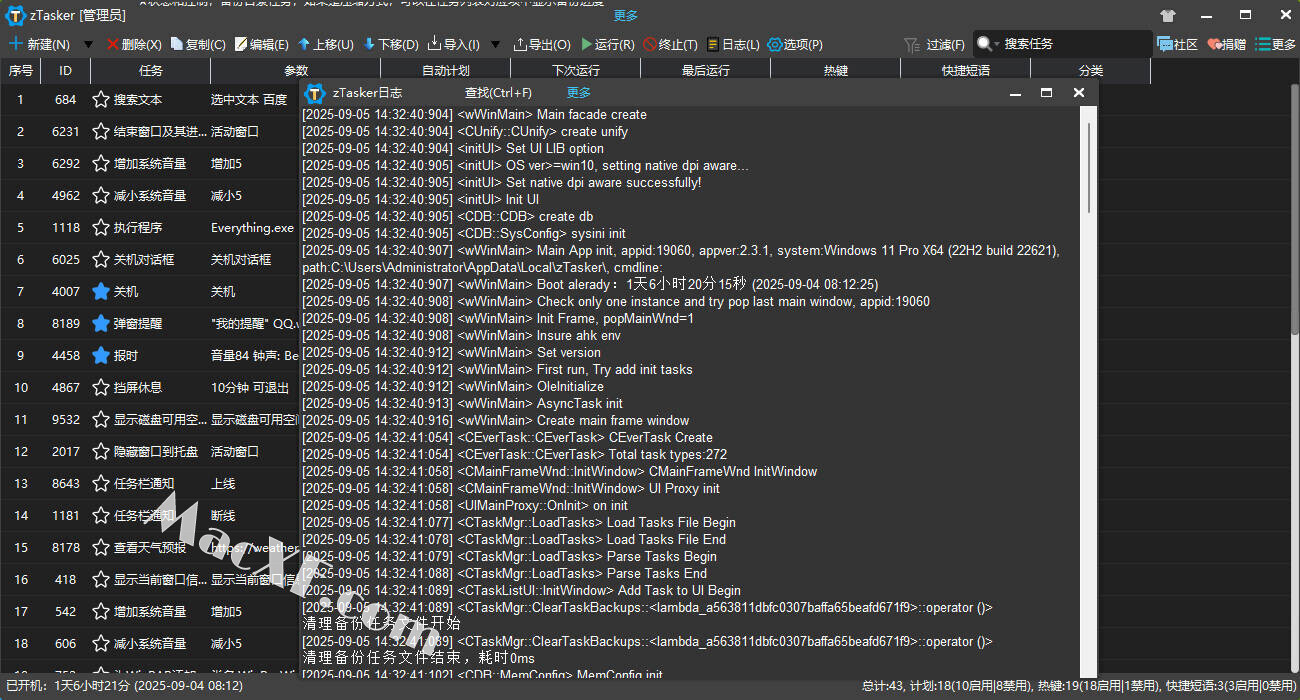
Task: Sort by the ID column header
Action: point(66,71)
